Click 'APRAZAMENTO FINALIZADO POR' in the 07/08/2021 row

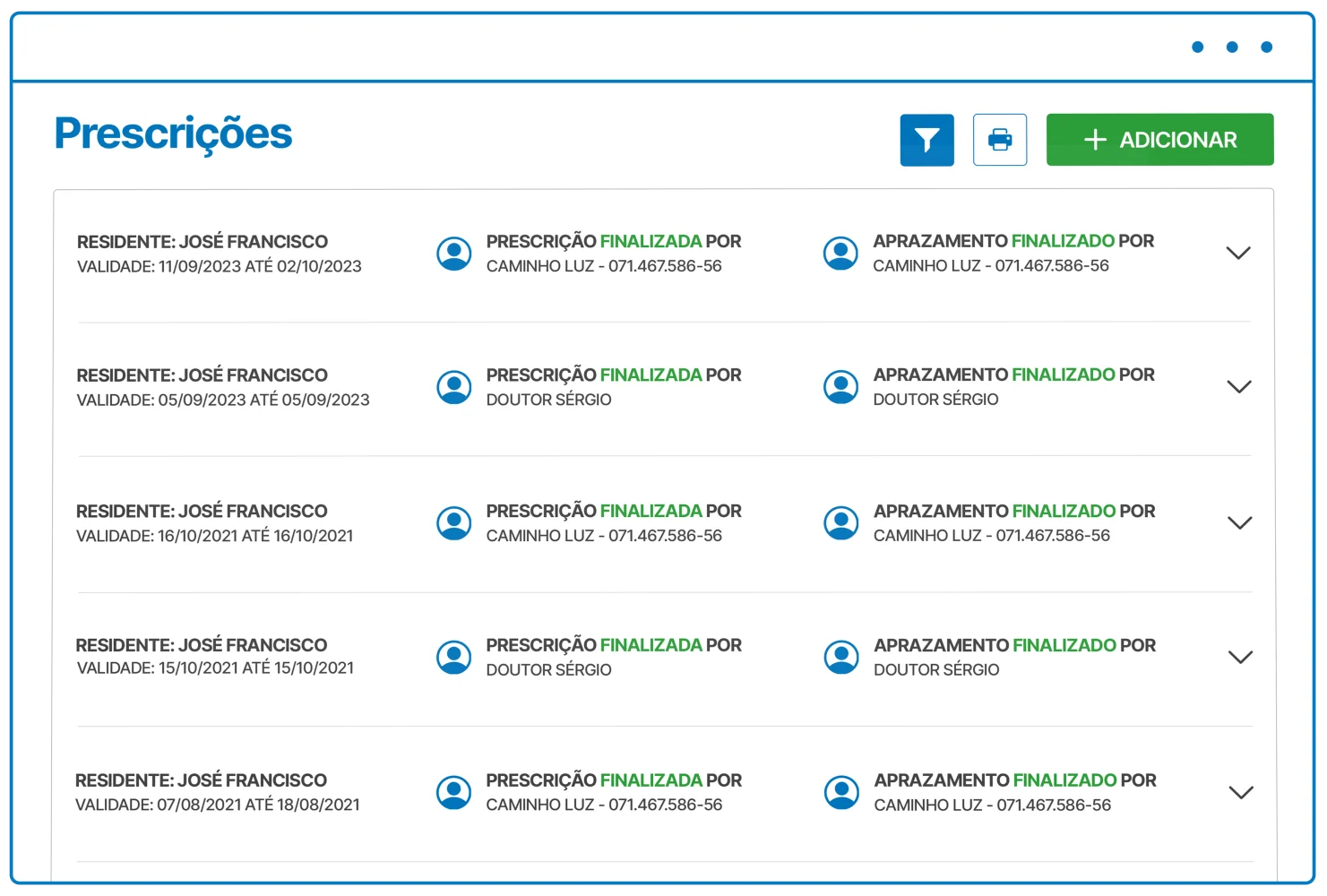point(1015,780)
